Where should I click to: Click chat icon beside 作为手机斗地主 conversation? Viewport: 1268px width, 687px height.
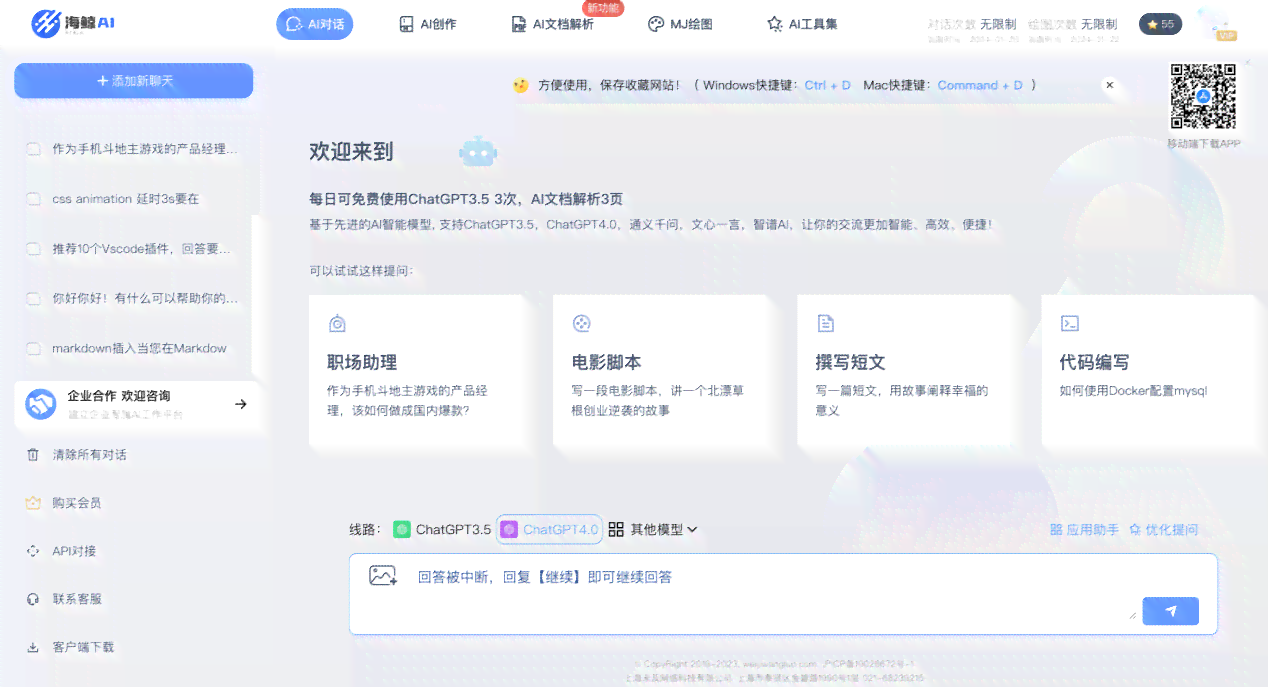[33, 149]
